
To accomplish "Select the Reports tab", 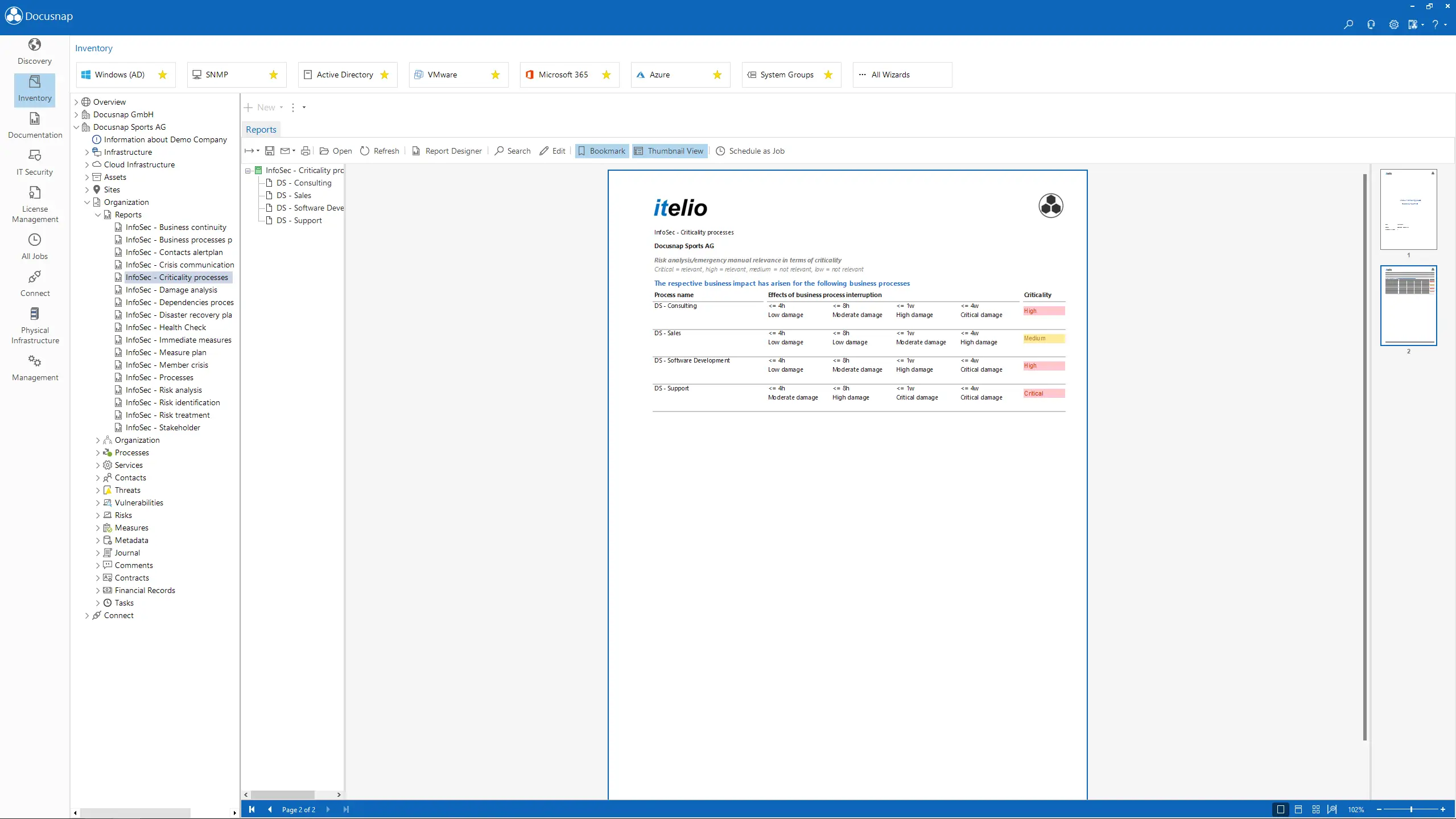I will (x=261, y=129).
